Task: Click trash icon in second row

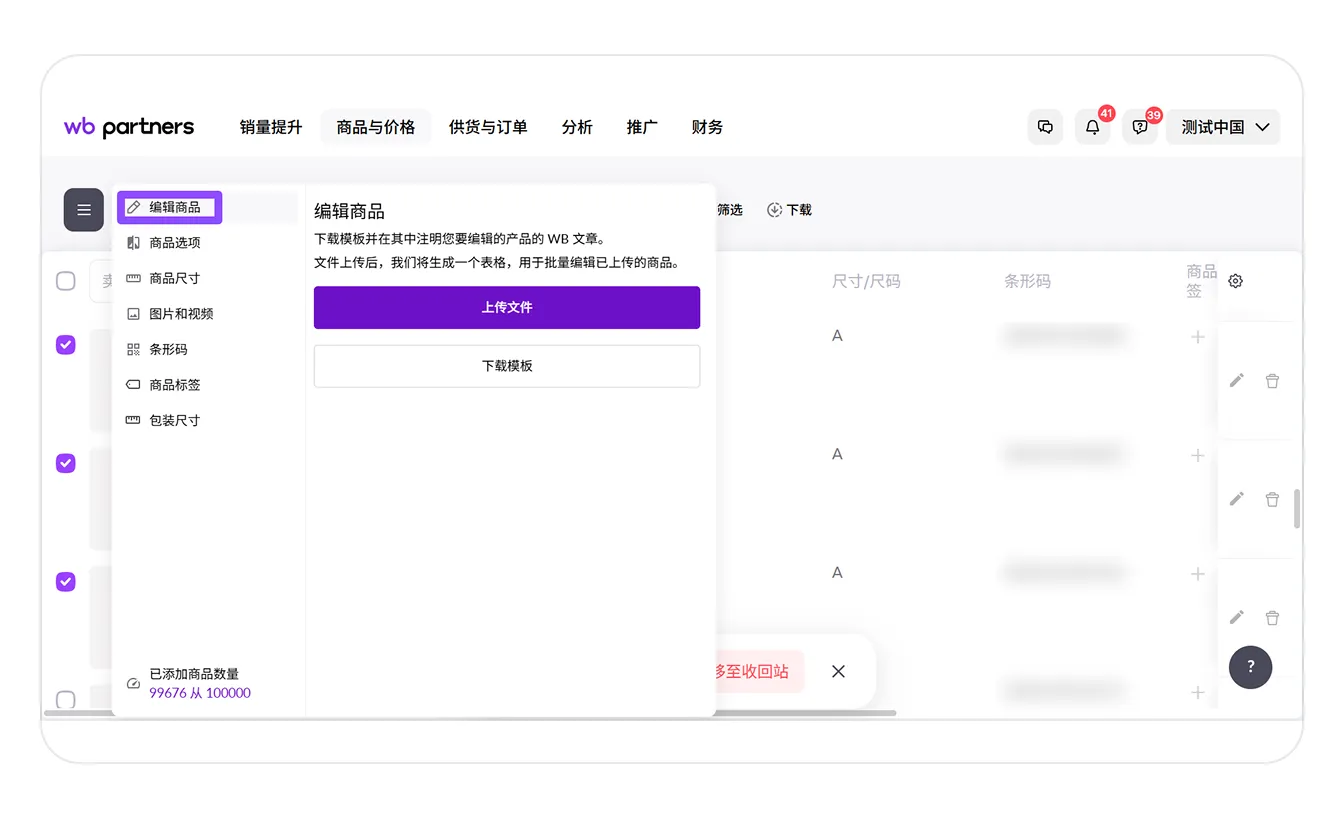Action: pyautogui.click(x=1272, y=498)
